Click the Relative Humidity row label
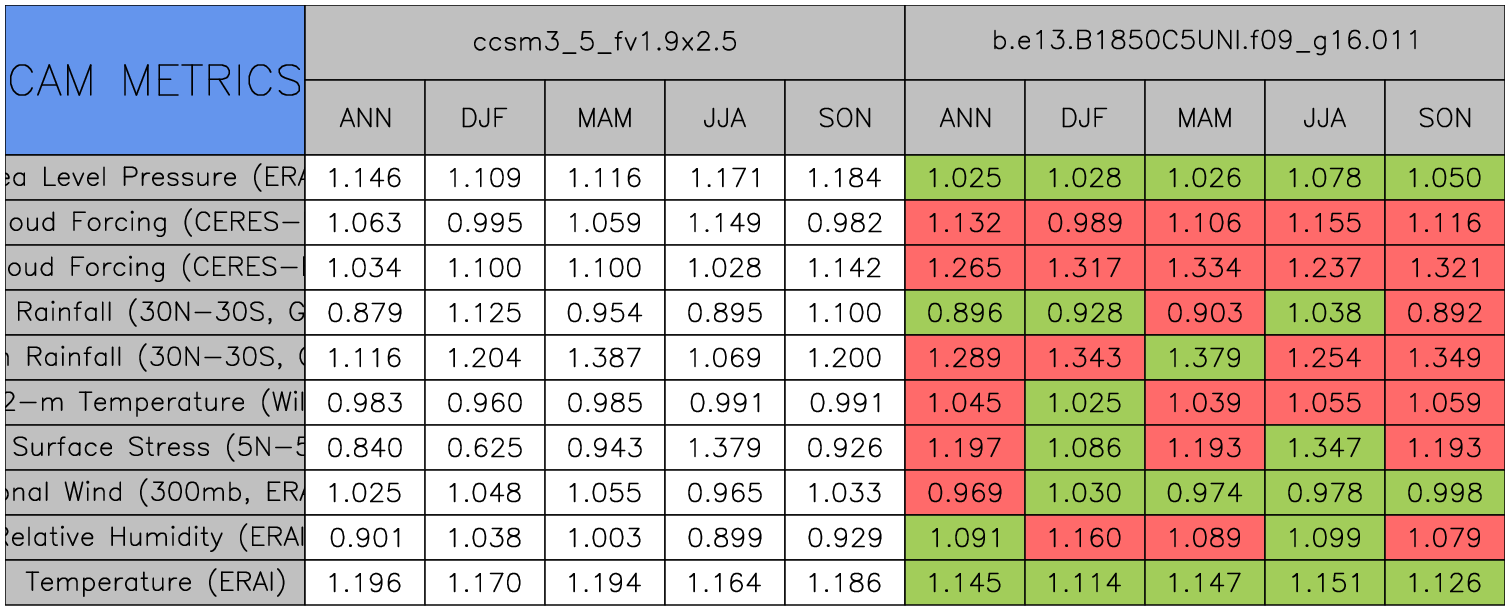This screenshot has height=611, width=1510. tap(155, 537)
